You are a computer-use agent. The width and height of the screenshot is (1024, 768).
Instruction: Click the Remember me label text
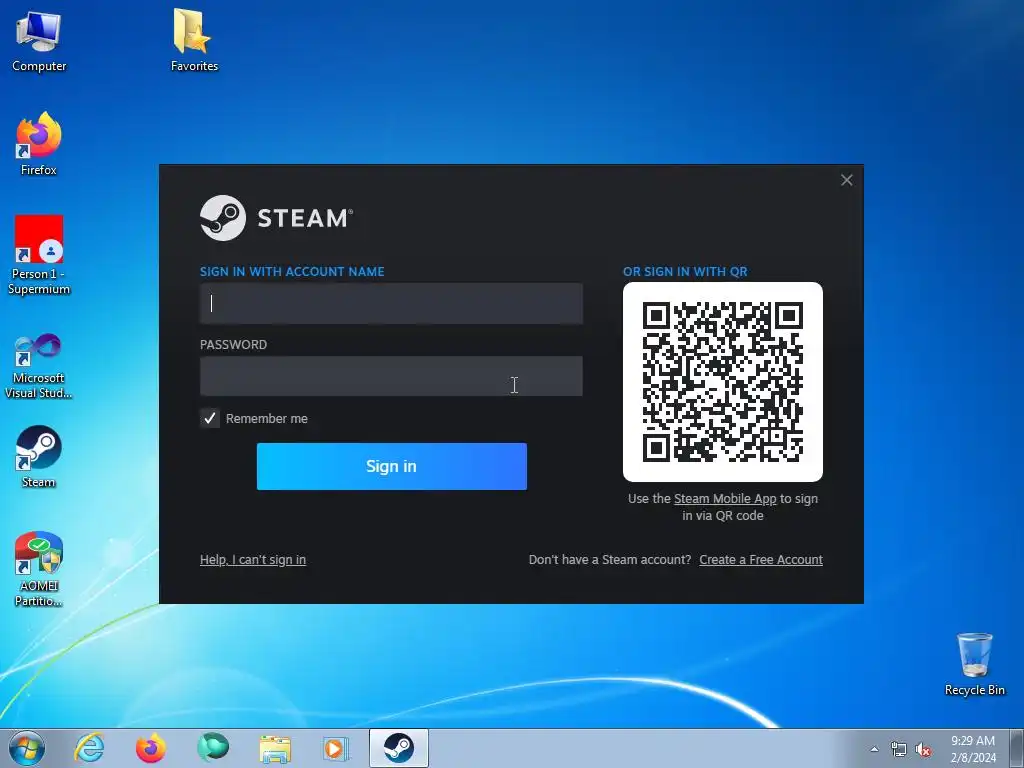point(266,419)
